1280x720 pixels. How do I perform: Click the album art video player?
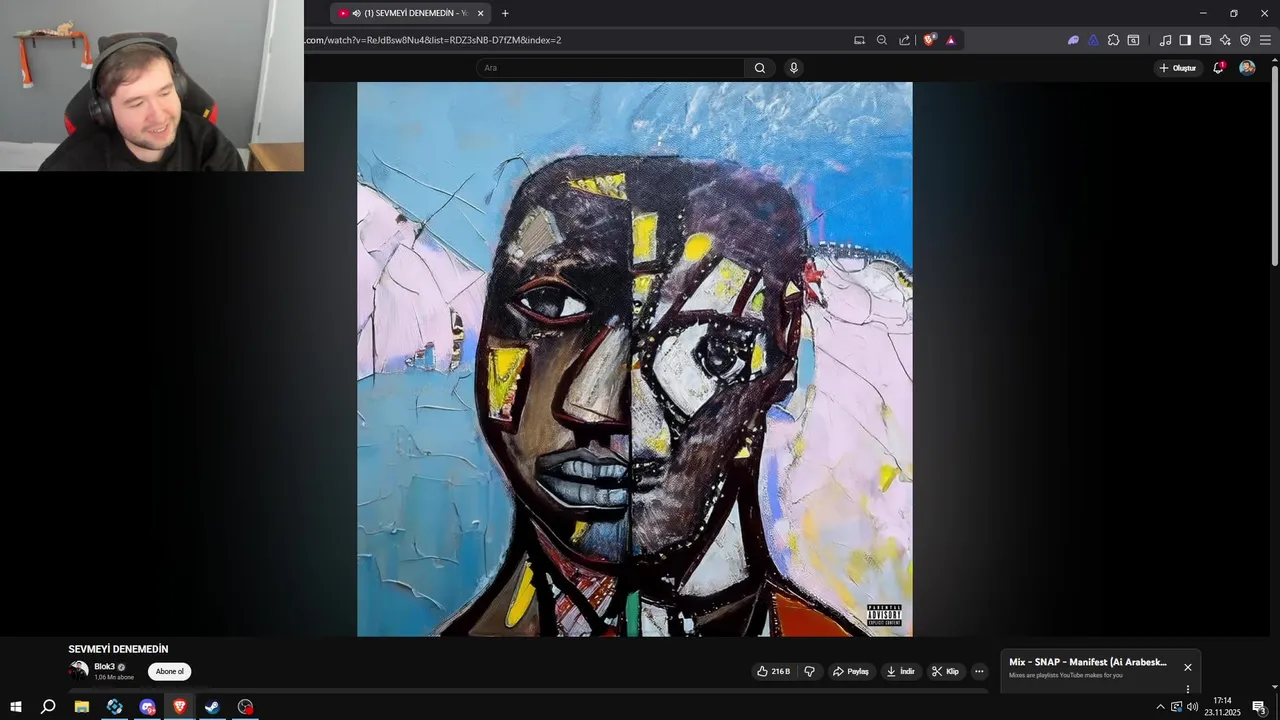[635, 359]
